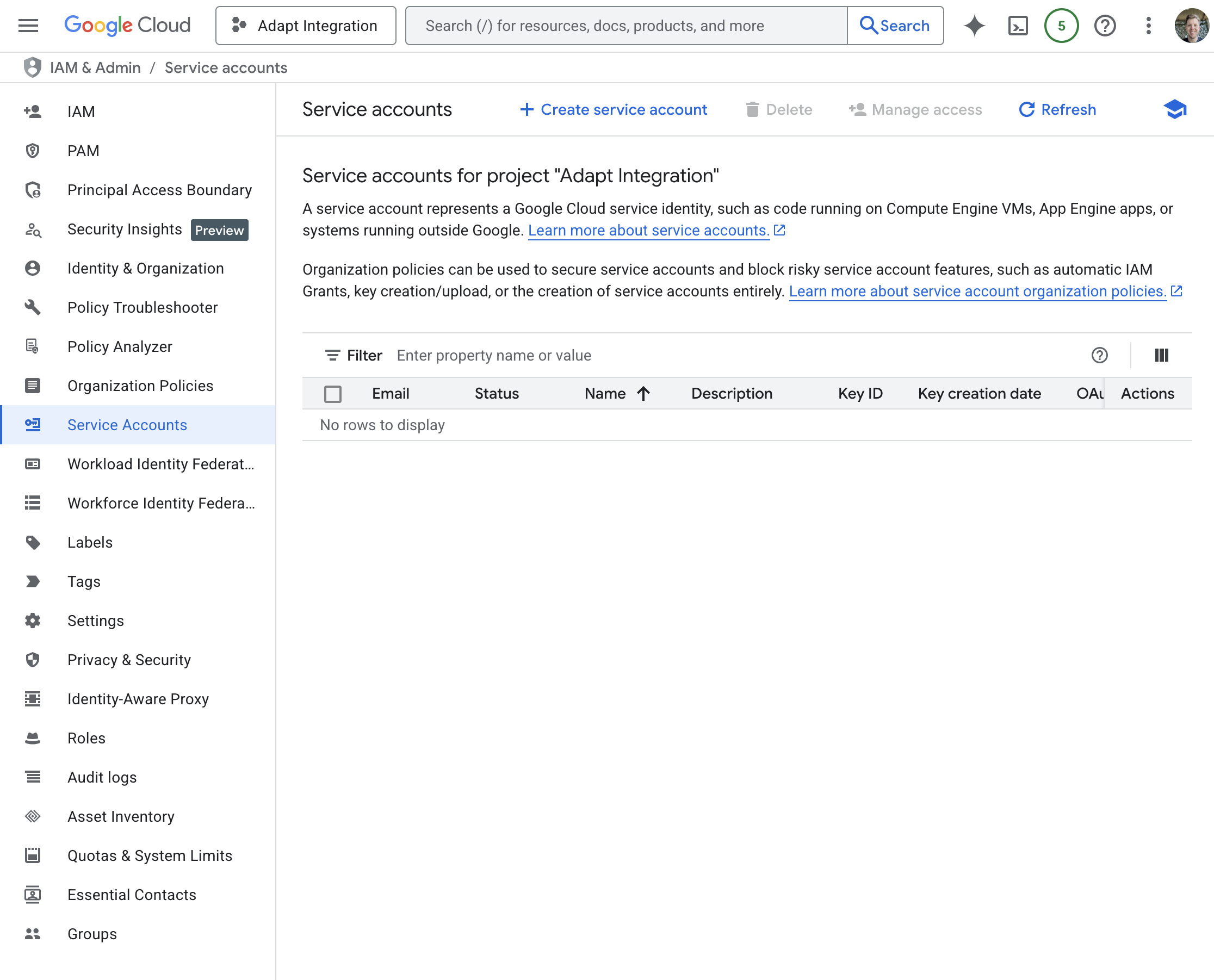The image size is (1214, 980).
Task: Create a new service account
Action: tap(613, 109)
